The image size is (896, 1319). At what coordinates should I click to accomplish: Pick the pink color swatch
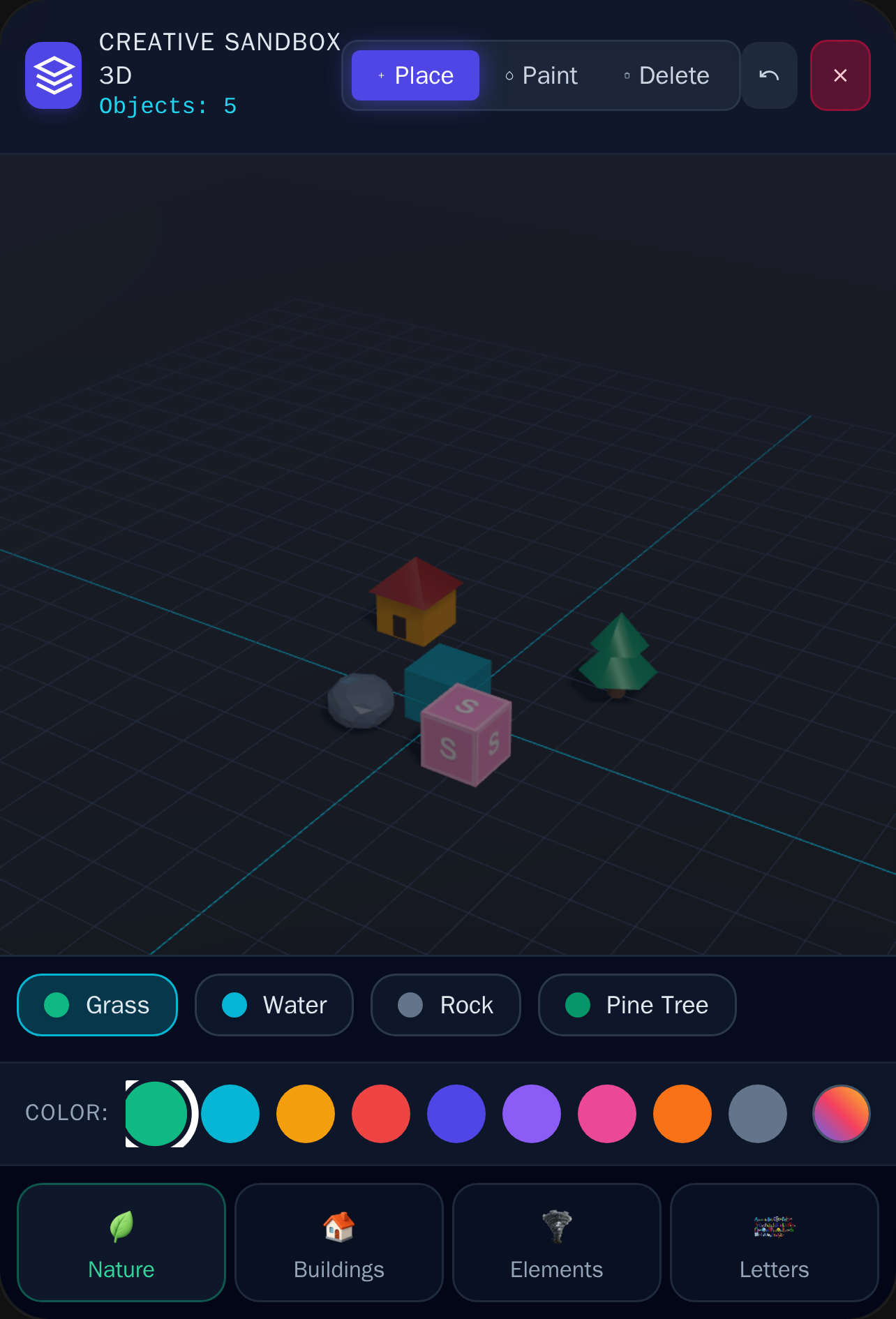point(607,1114)
